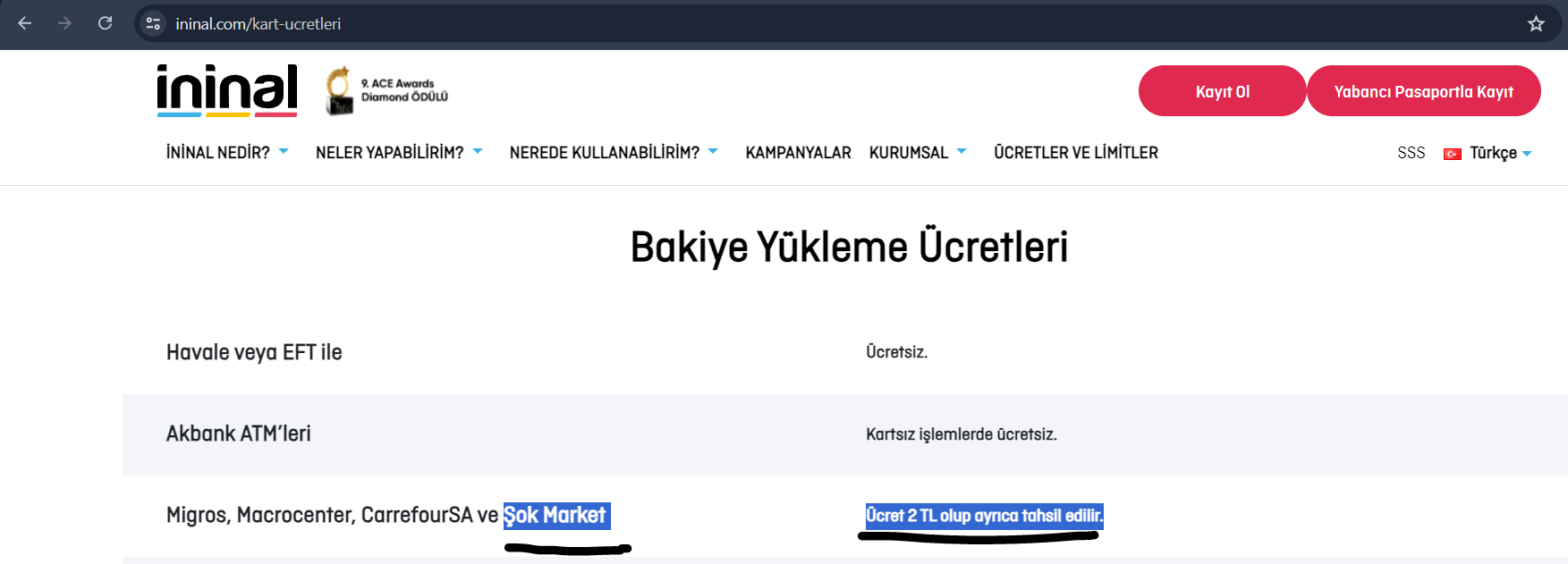
Task: Open ÜCRETLER VE LİMİTLER page
Action: [x=1076, y=153]
